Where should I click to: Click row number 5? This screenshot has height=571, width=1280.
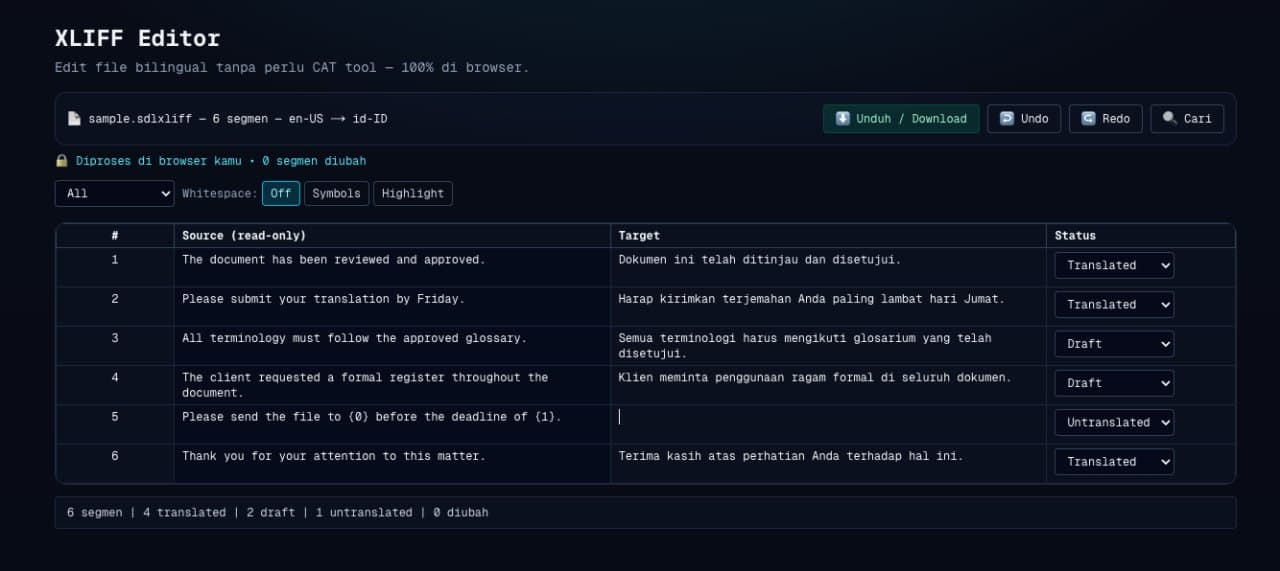coord(115,417)
